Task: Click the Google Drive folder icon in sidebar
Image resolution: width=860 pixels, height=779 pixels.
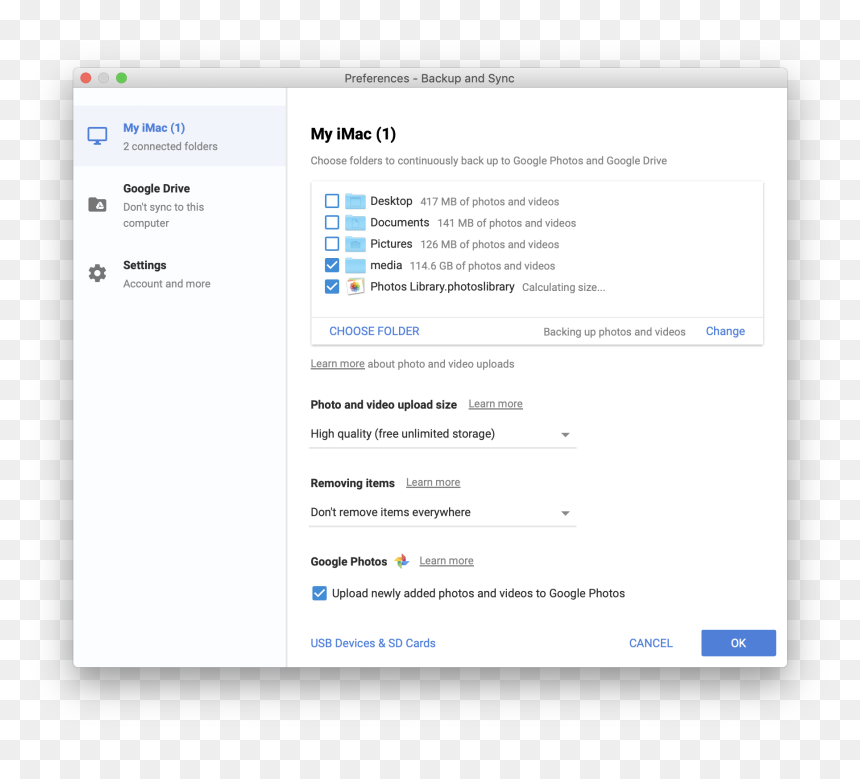Action: (x=97, y=205)
